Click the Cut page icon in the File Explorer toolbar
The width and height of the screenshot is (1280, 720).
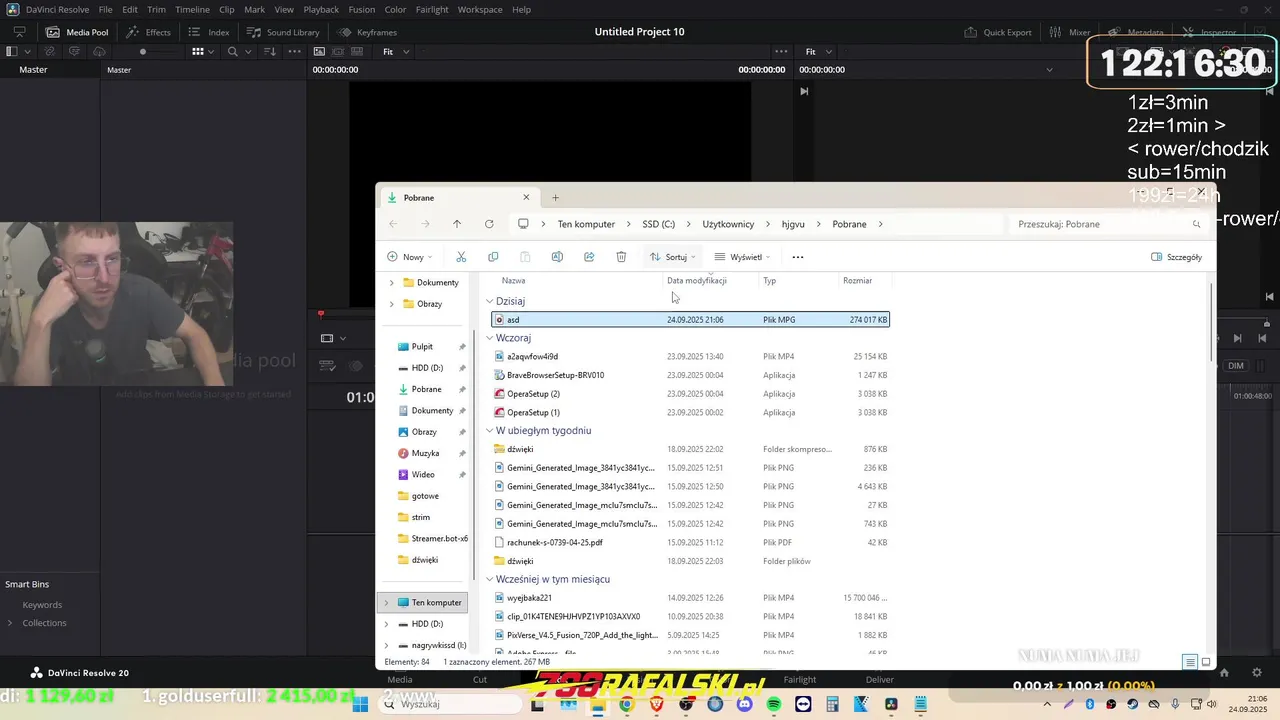click(461, 257)
